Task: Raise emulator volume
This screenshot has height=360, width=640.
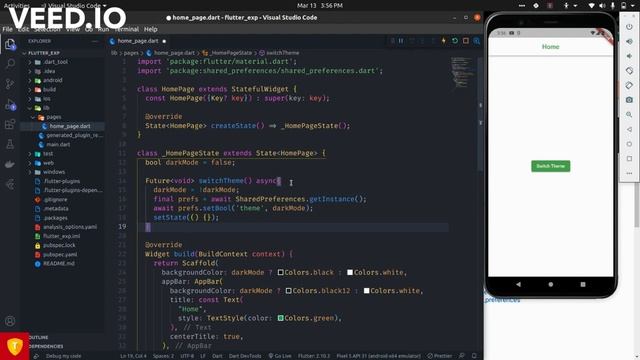Action: pos(629,41)
